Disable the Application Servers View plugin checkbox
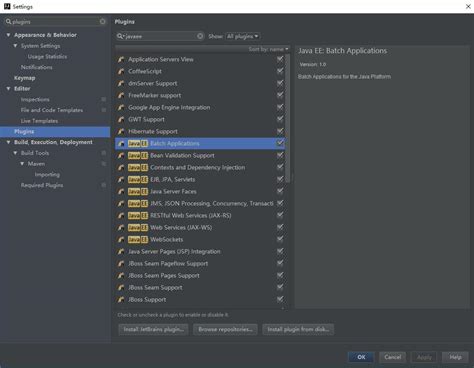 [x=280, y=59]
